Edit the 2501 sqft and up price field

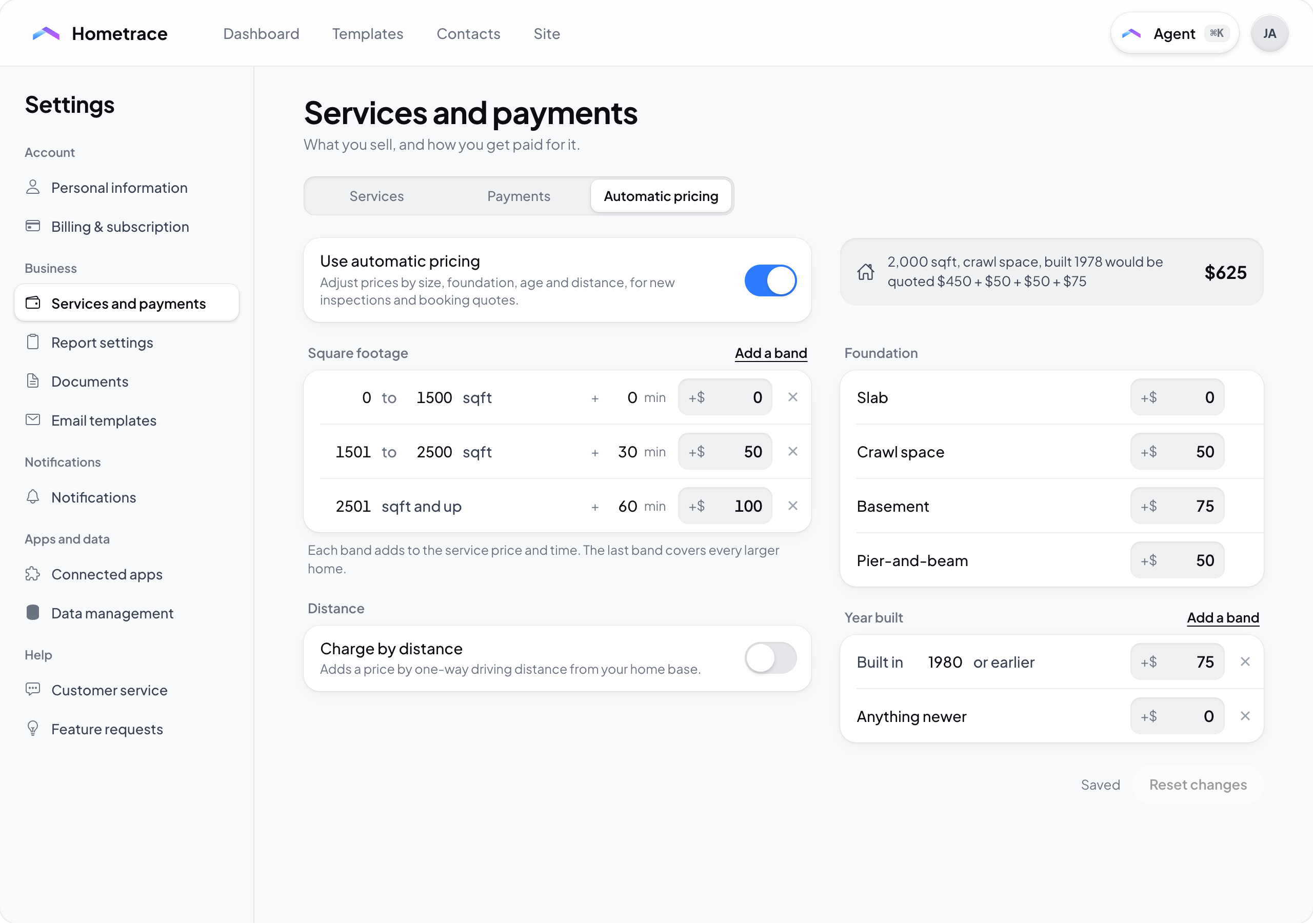(725, 506)
